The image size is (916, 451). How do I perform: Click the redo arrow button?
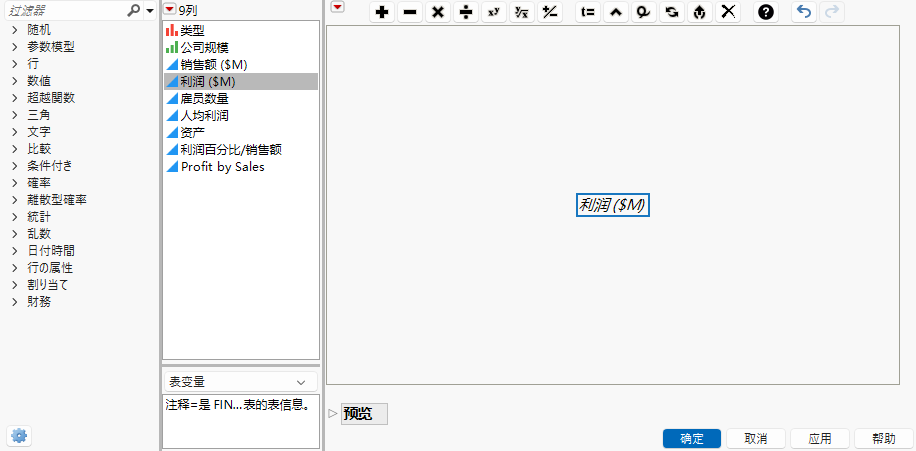[832, 12]
